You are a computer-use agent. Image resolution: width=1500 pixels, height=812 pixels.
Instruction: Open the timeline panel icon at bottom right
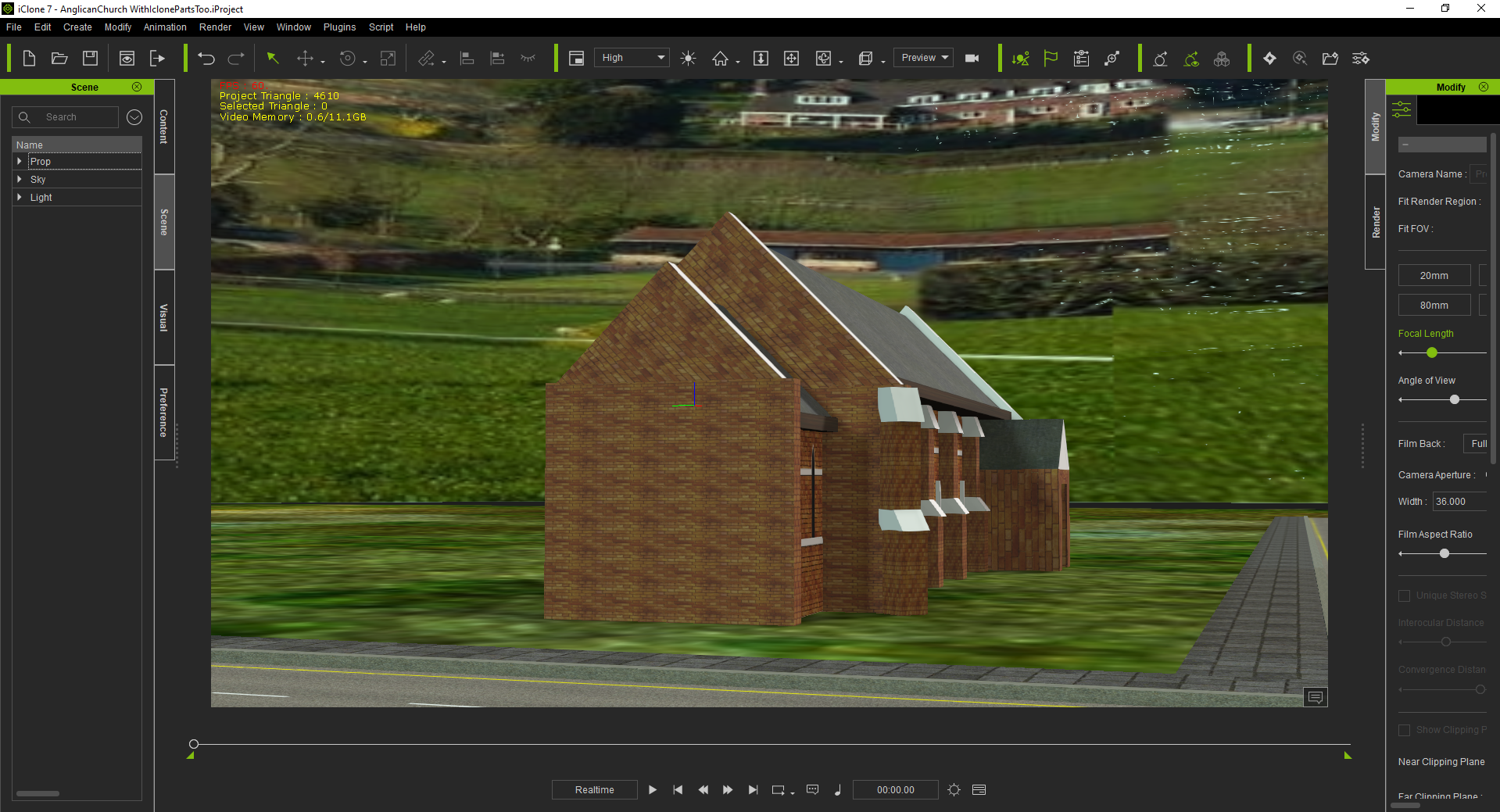click(x=979, y=790)
